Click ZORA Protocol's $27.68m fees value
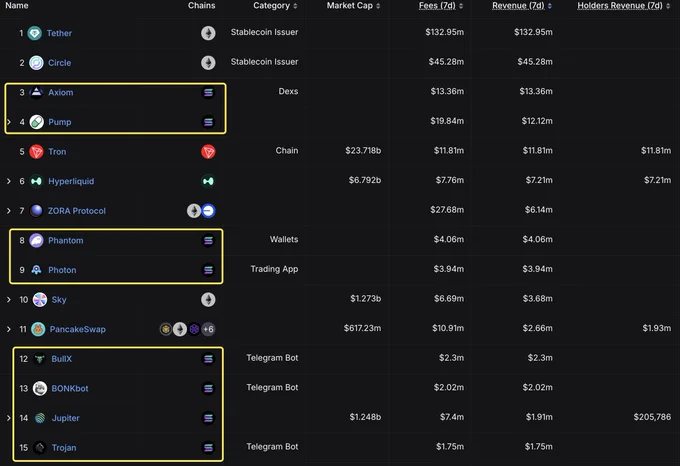680x466 pixels. (x=447, y=210)
